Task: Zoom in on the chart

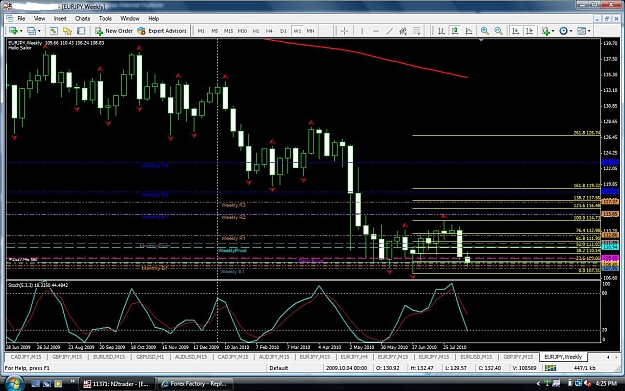Action: tap(485, 31)
